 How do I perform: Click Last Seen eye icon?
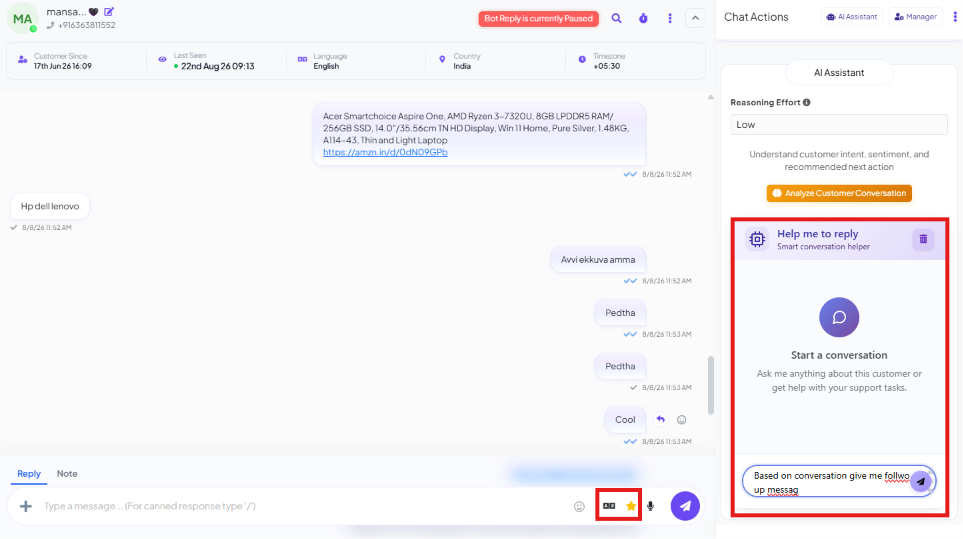pyautogui.click(x=162, y=60)
